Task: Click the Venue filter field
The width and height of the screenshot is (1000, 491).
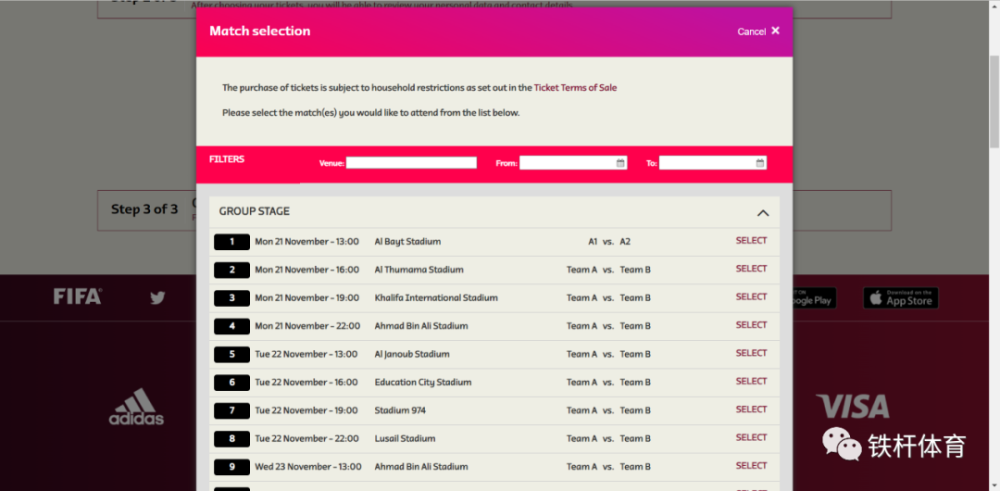Action: (x=411, y=163)
